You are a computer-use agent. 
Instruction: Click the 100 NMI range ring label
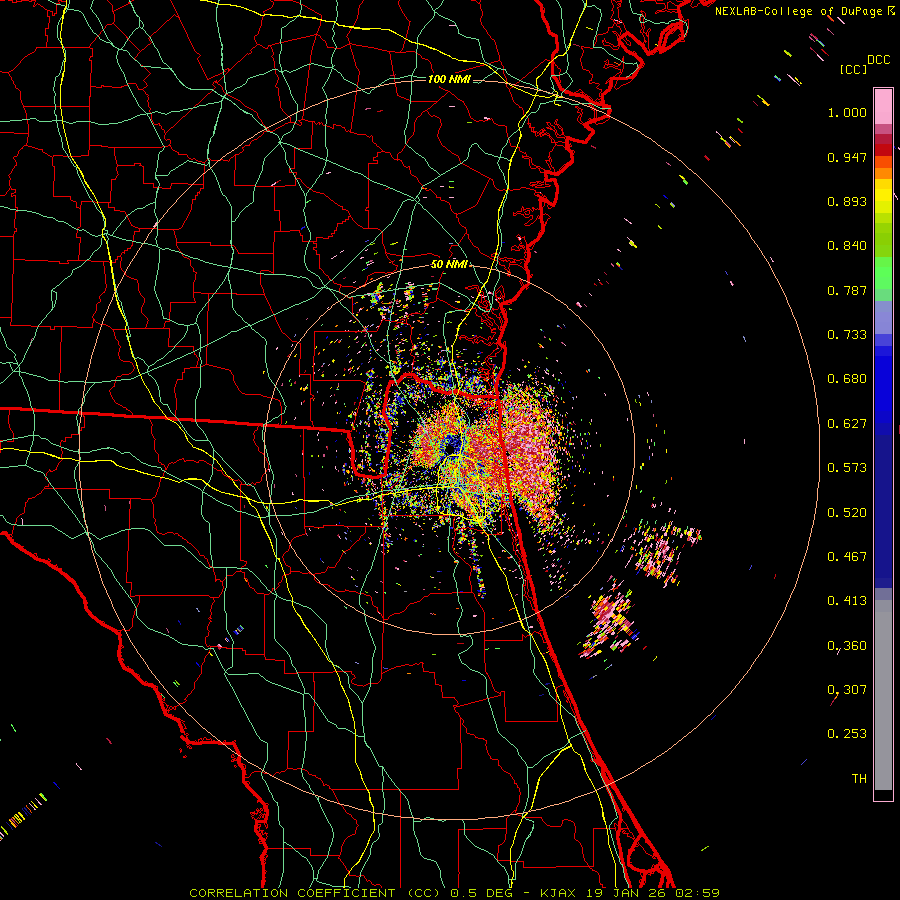pyautogui.click(x=449, y=79)
